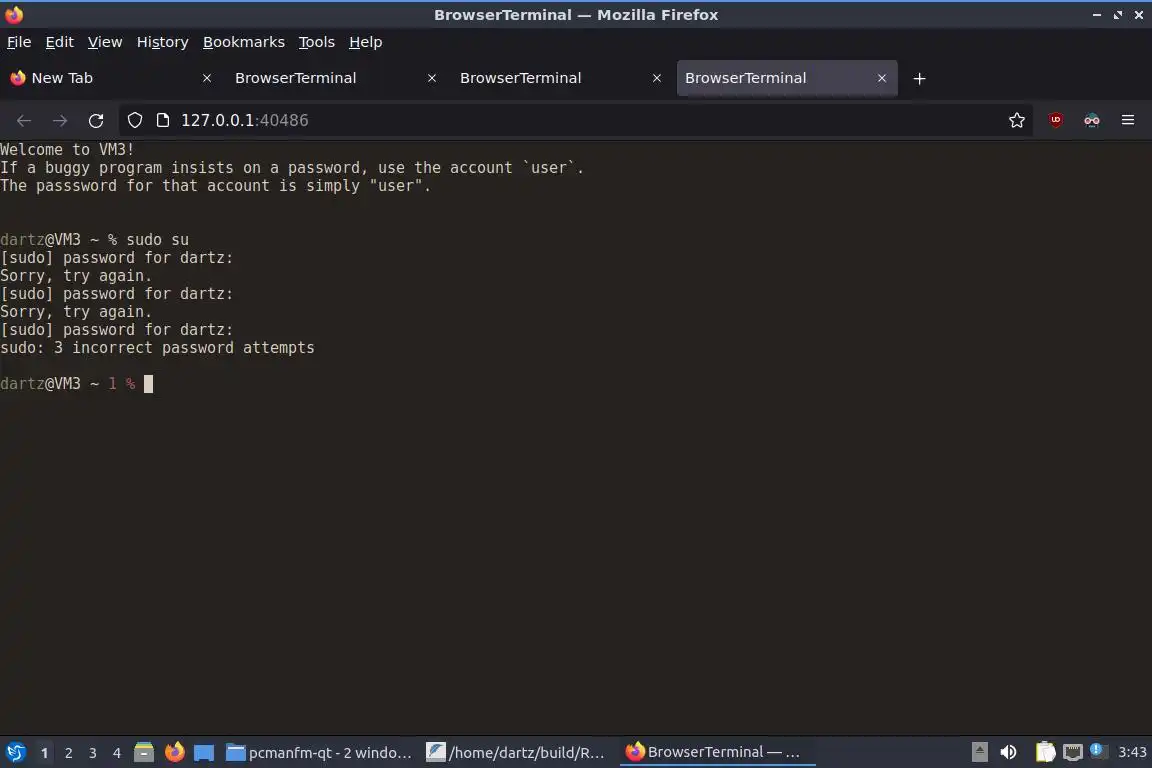The image size is (1152, 768).
Task: Open the Tools menu
Action: pyautogui.click(x=317, y=42)
